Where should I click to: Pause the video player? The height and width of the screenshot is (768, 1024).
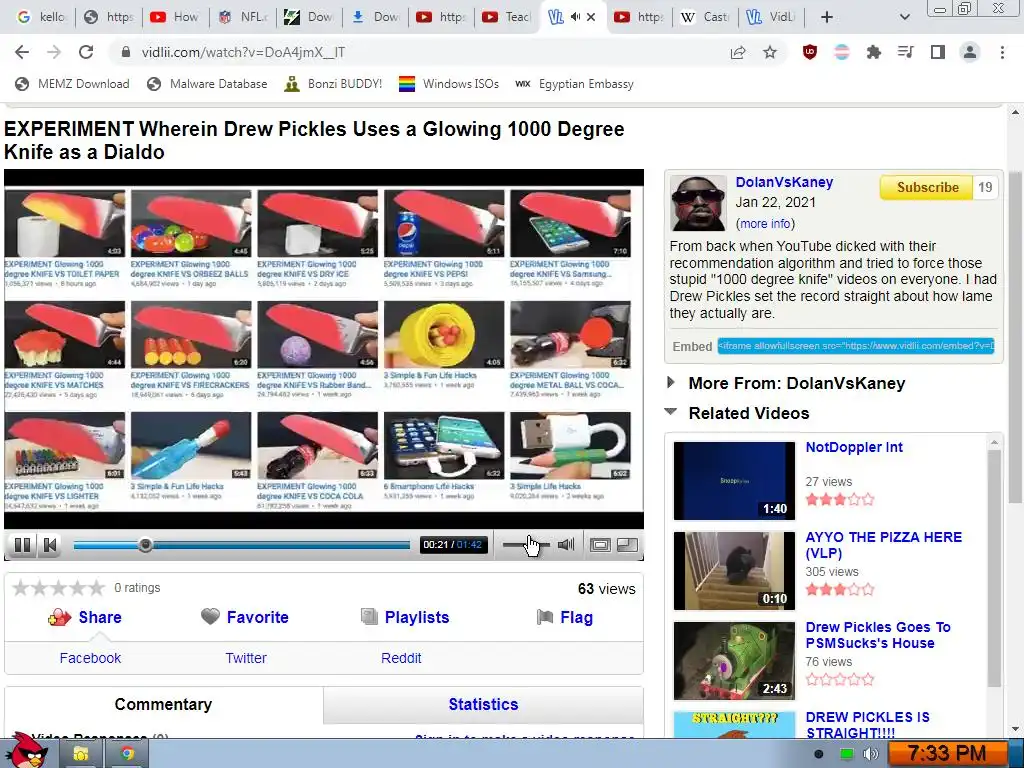point(22,545)
